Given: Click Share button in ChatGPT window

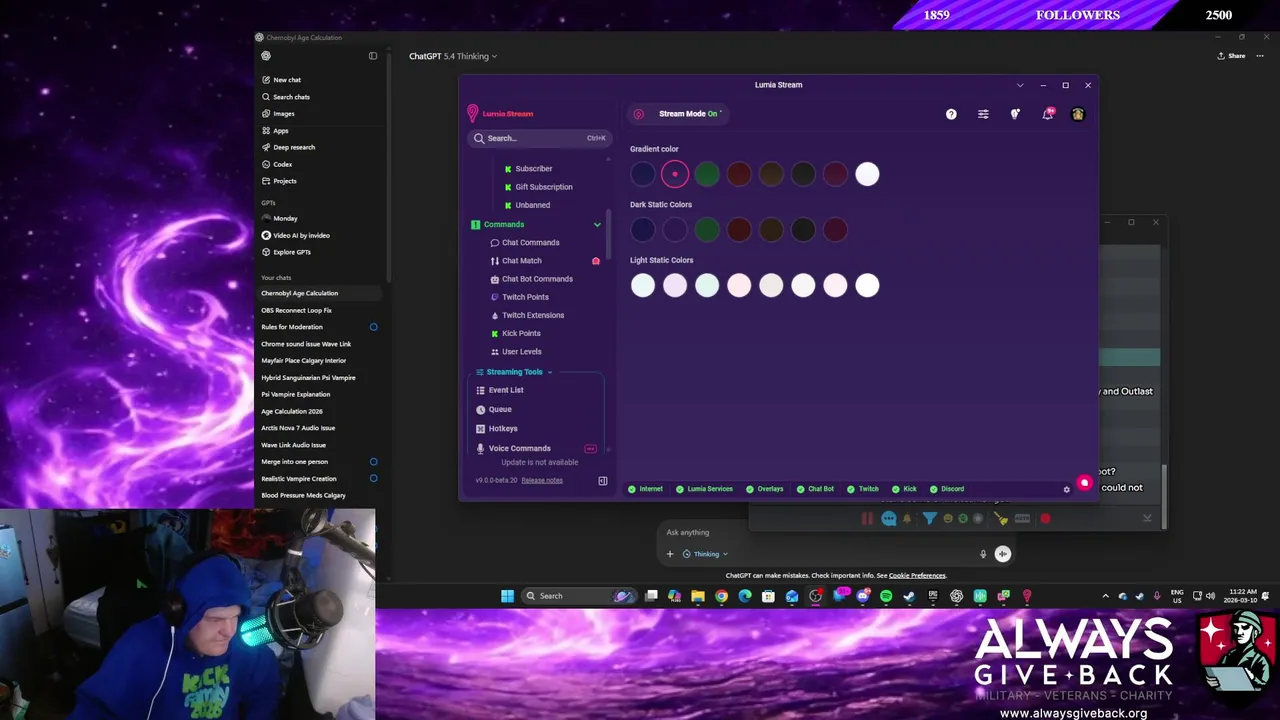Looking at the screenshot, I should click(x=1231, y=56).
